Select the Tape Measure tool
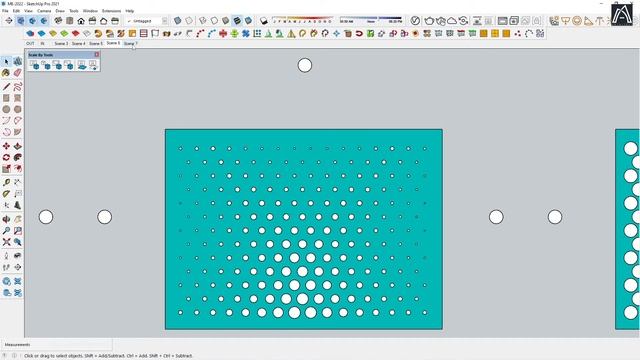 (6, 182)
